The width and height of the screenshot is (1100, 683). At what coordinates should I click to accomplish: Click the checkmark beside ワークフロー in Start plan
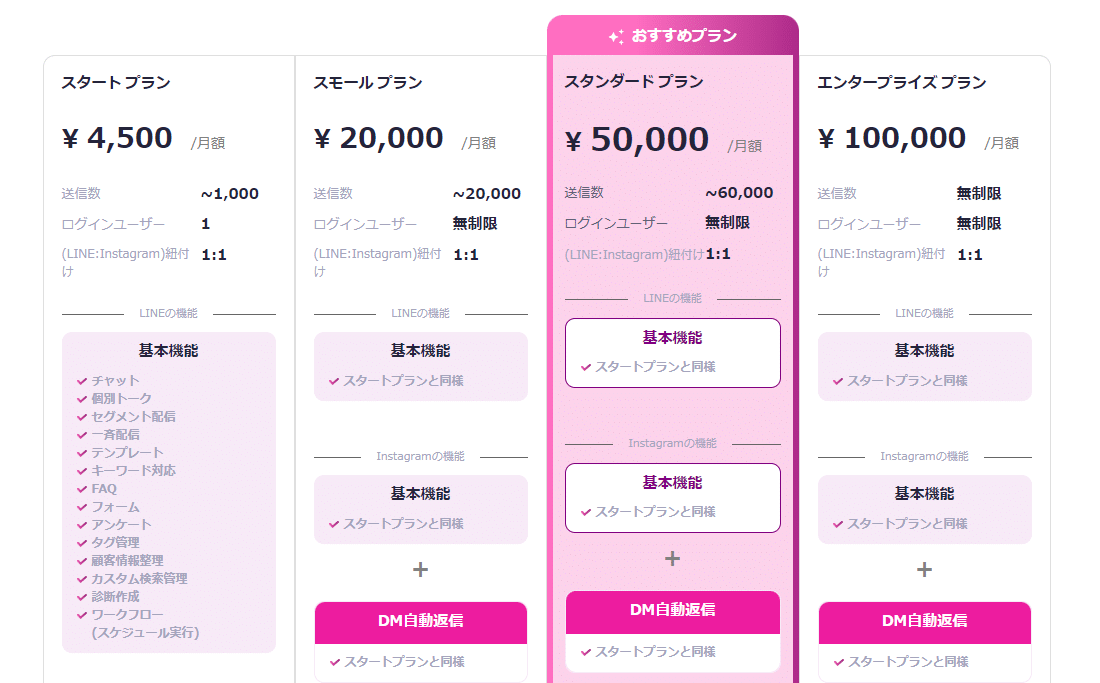tap(82, 615)
